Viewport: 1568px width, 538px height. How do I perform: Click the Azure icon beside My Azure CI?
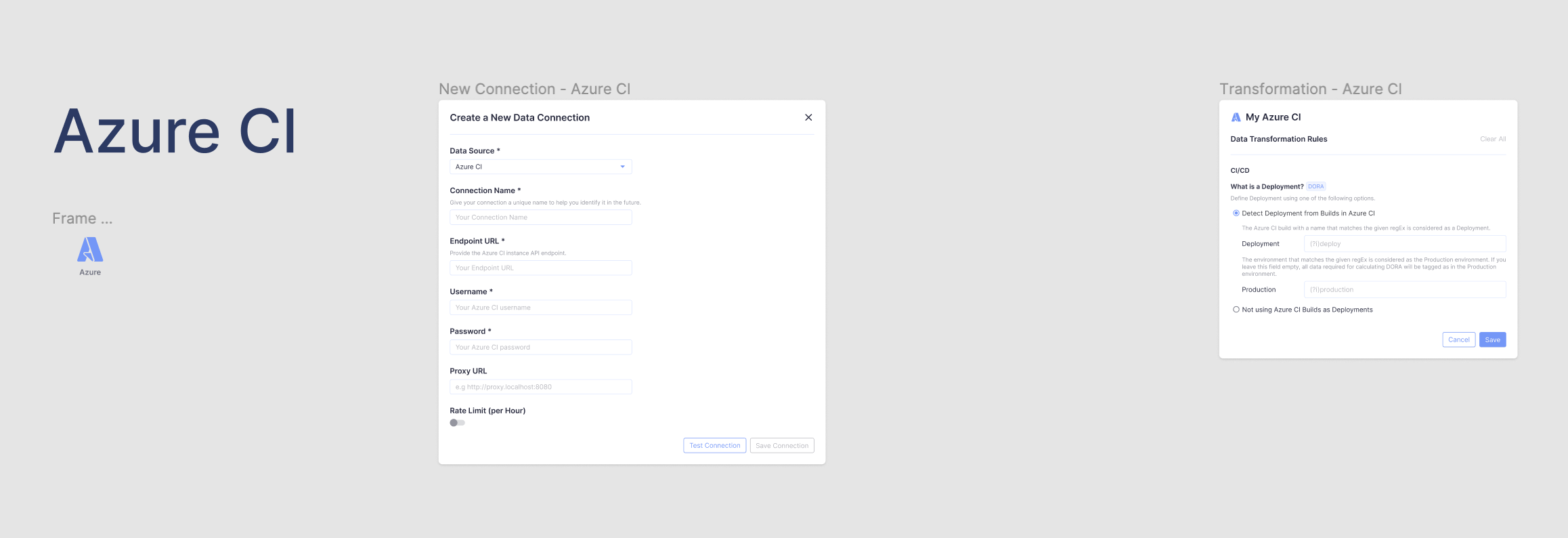1236,117
